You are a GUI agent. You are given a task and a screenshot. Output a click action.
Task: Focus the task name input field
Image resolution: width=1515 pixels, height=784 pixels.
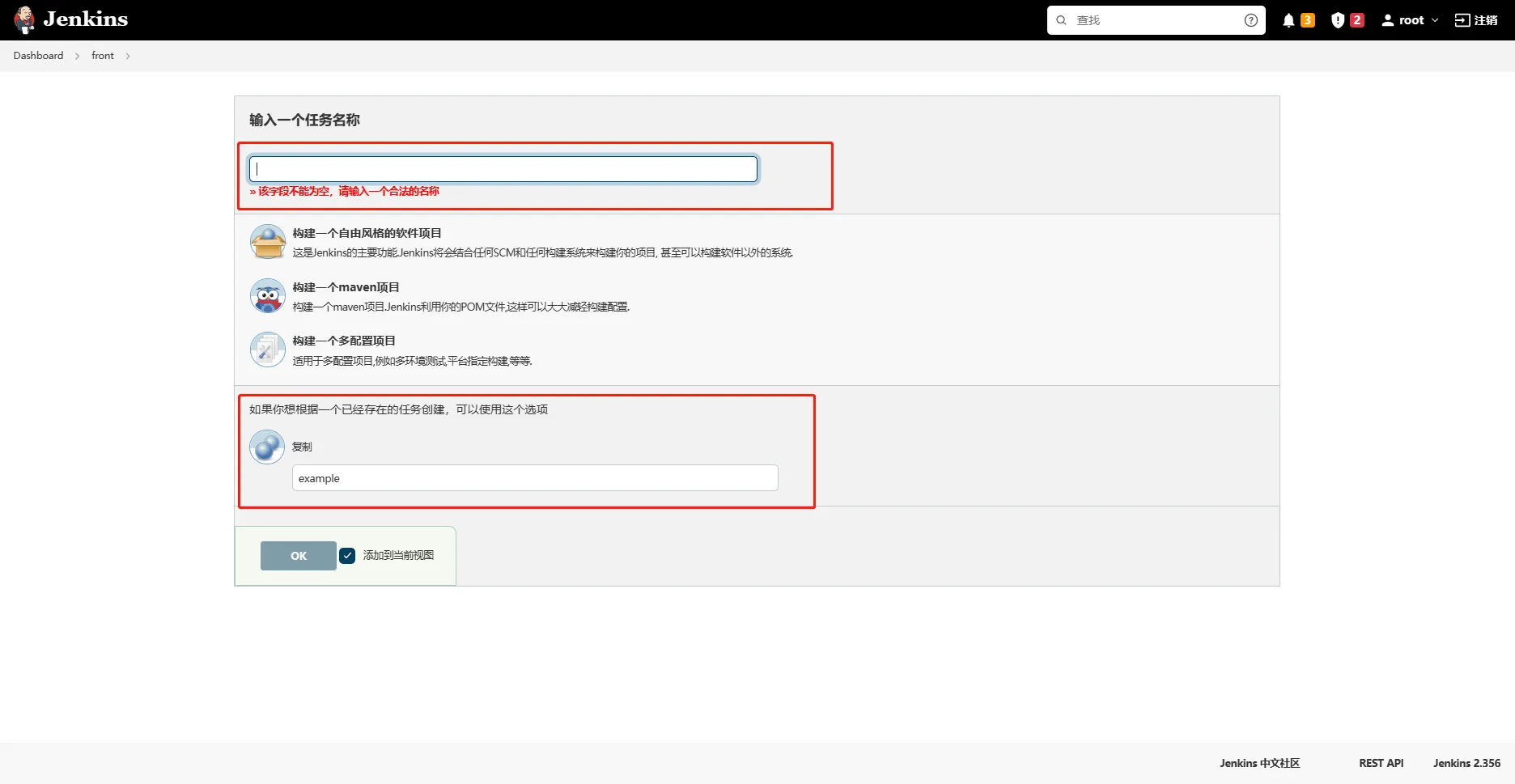click(503, 169)
